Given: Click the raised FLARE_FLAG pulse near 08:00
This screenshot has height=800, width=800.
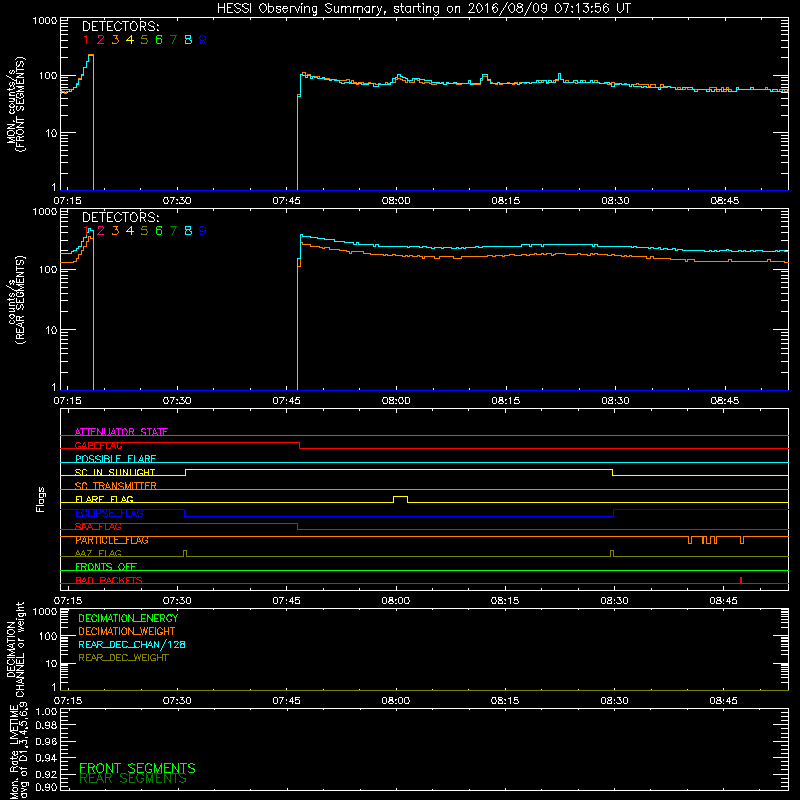Looking at the screenshot, I should (x=401, y=498).
